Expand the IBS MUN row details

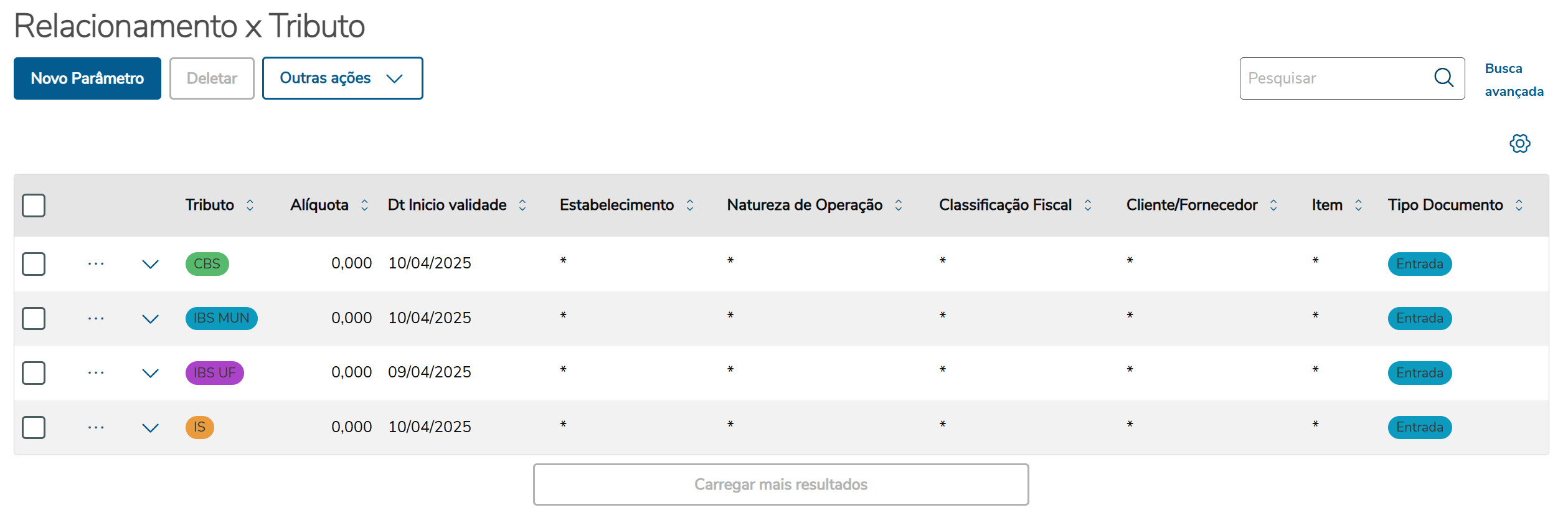click(150, 319)
